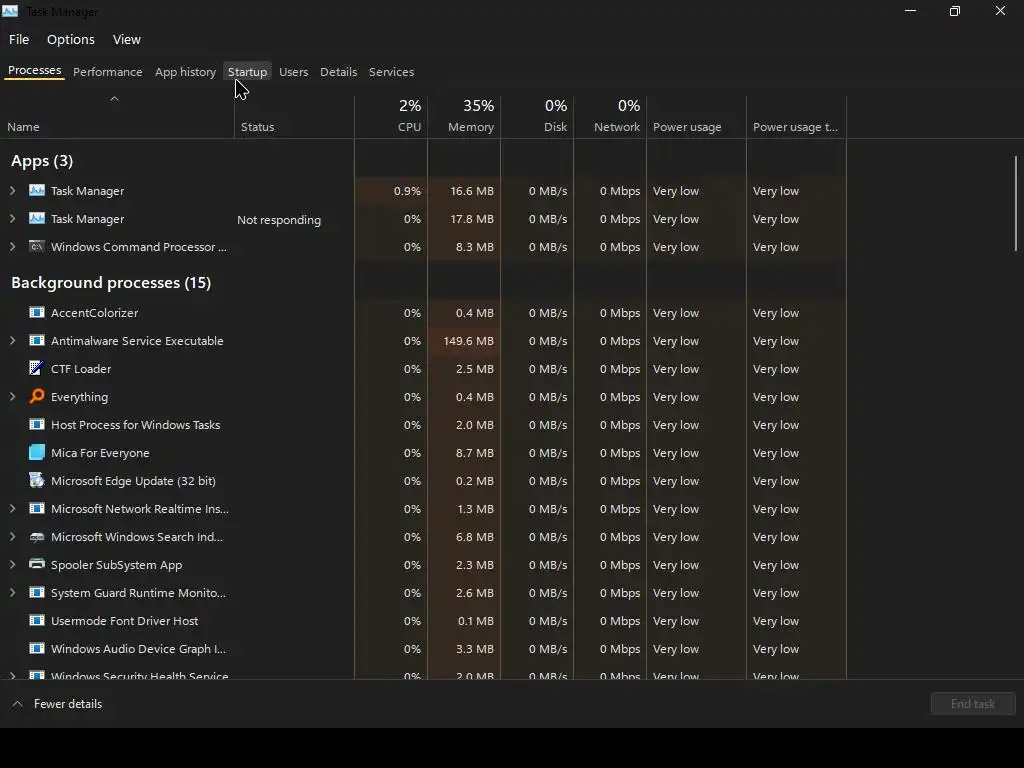
Task: Click the Usermode Font Driver Host icon
Action: (x=37, y=620)
